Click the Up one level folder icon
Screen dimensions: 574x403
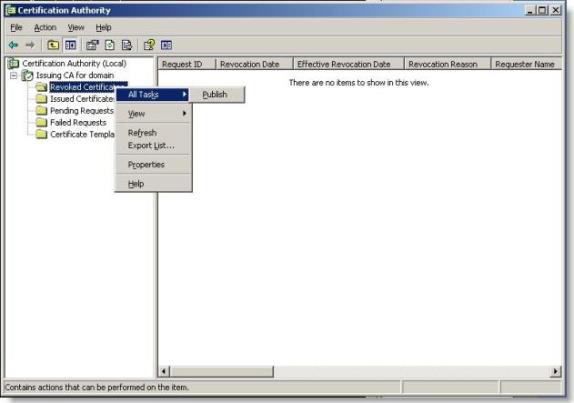[53, 45]
